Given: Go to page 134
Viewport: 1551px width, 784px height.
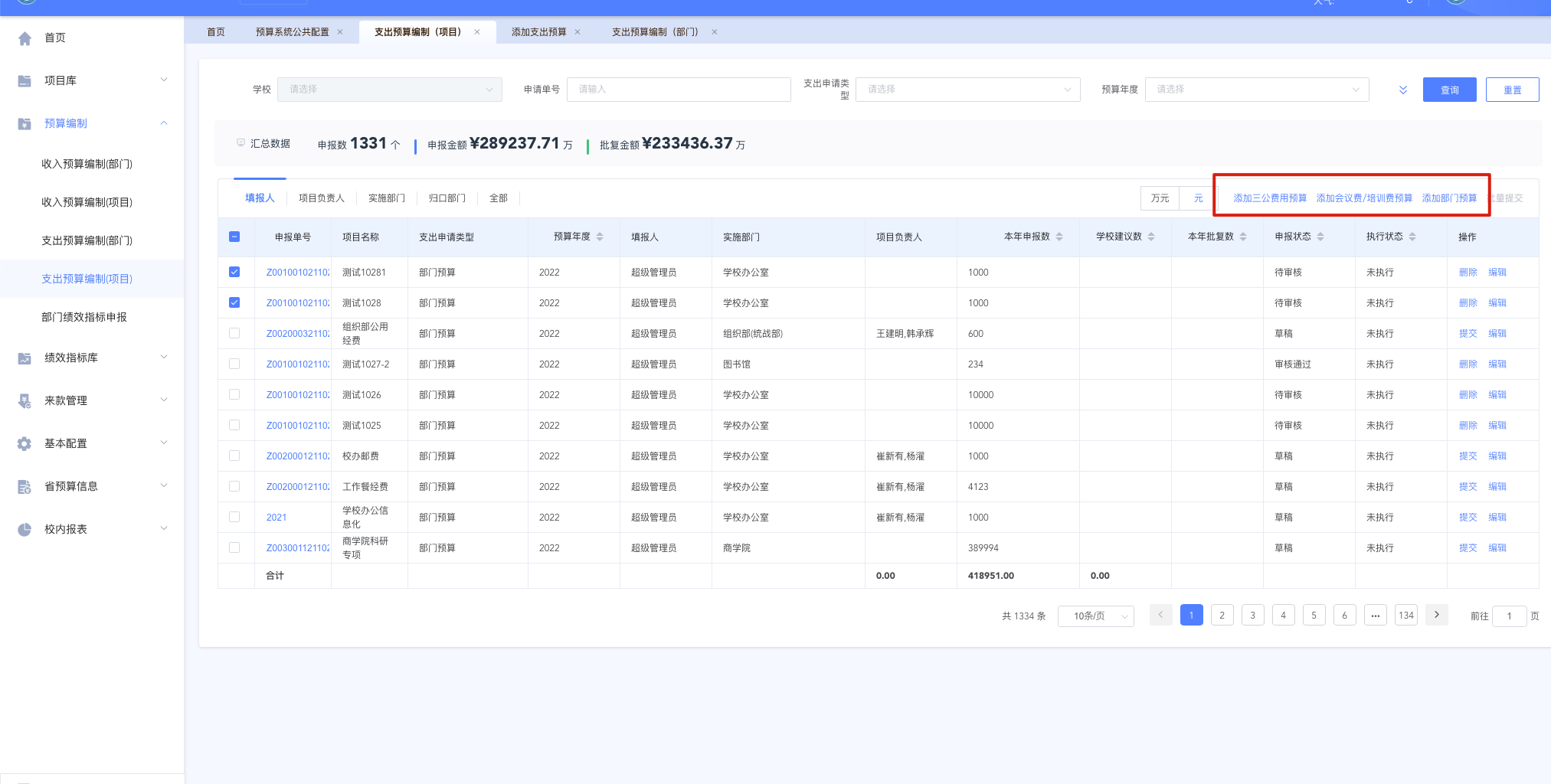Looking at the screenshot, I should coord(1406,616).
